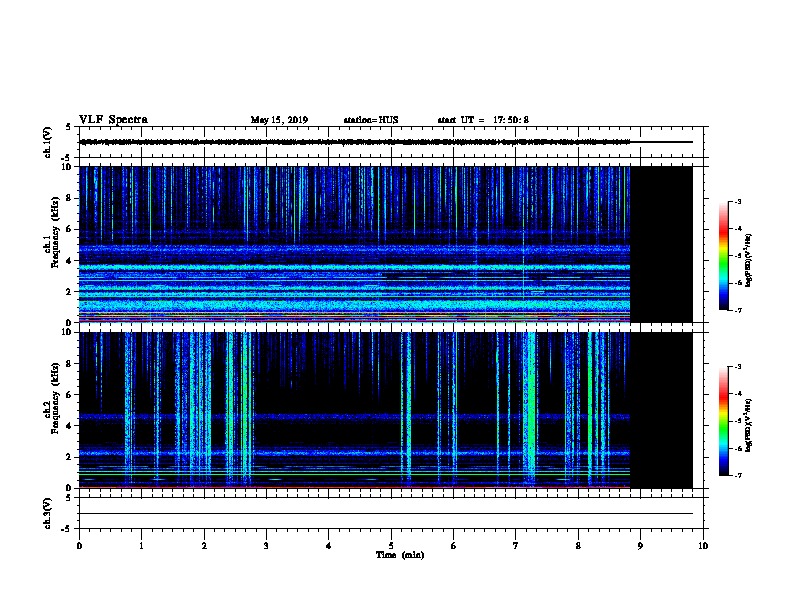Click the ch.2 spectrogram color scale bar

(x=724, y=421)
